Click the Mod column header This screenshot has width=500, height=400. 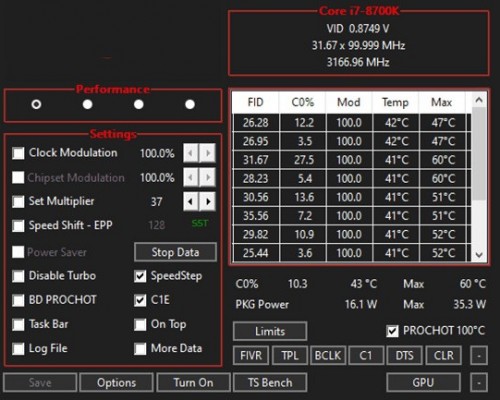pos(349,102)
